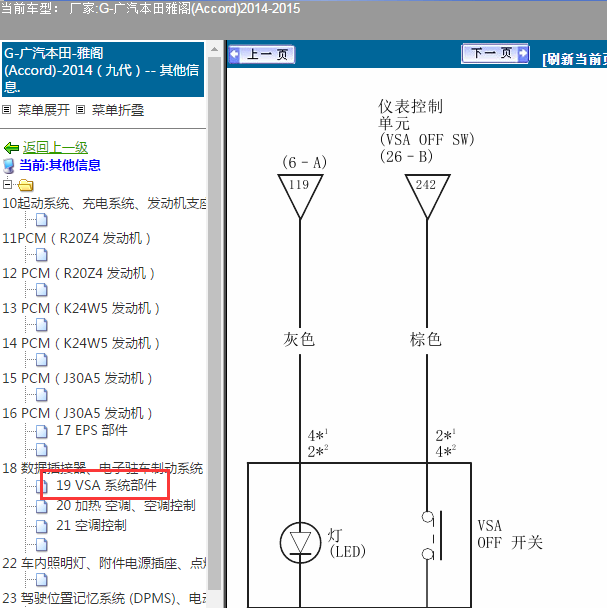Collapse all menus with 菜单折叠
This screenshot has height=608, width=607.
118,110
